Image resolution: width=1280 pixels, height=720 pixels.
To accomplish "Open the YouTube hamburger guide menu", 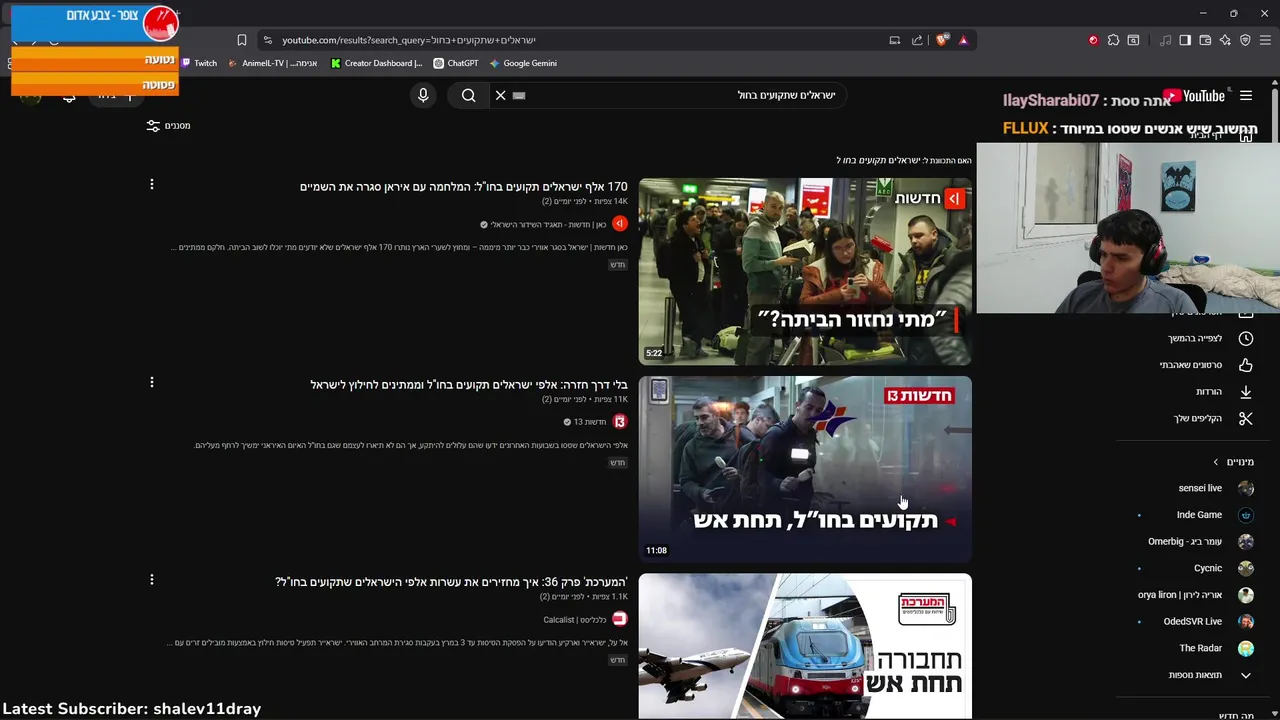I will tap(1246, 96).
